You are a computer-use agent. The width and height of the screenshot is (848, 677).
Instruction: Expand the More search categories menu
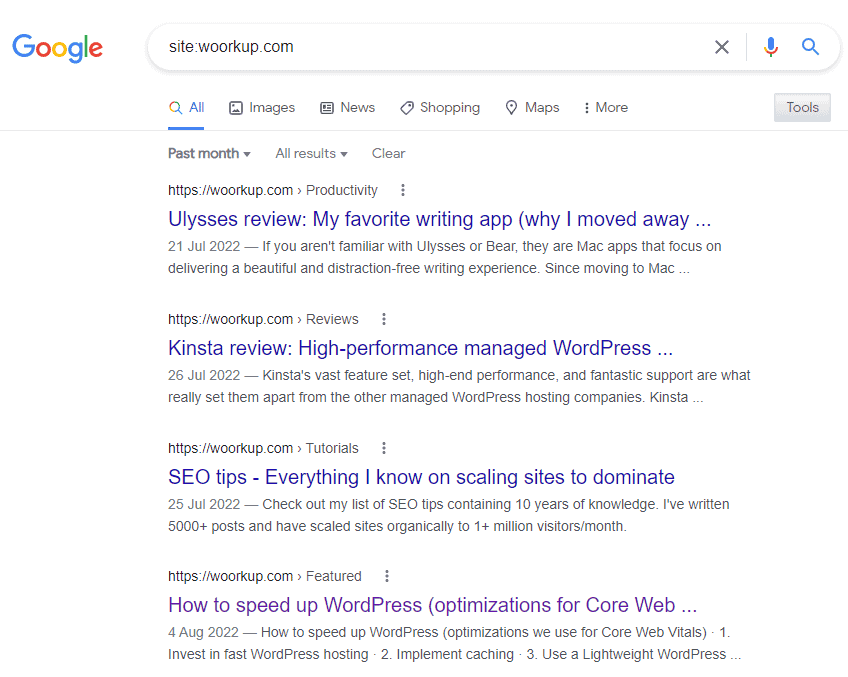(605, 107)
